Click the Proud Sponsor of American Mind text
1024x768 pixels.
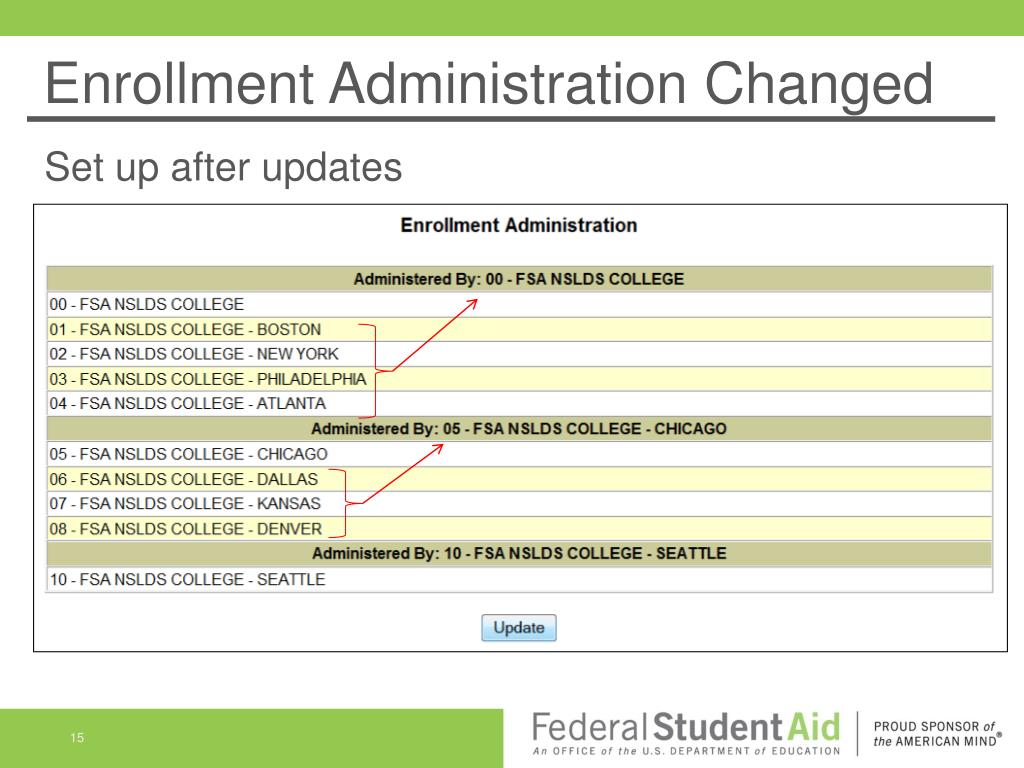click(x=936, y=734)
